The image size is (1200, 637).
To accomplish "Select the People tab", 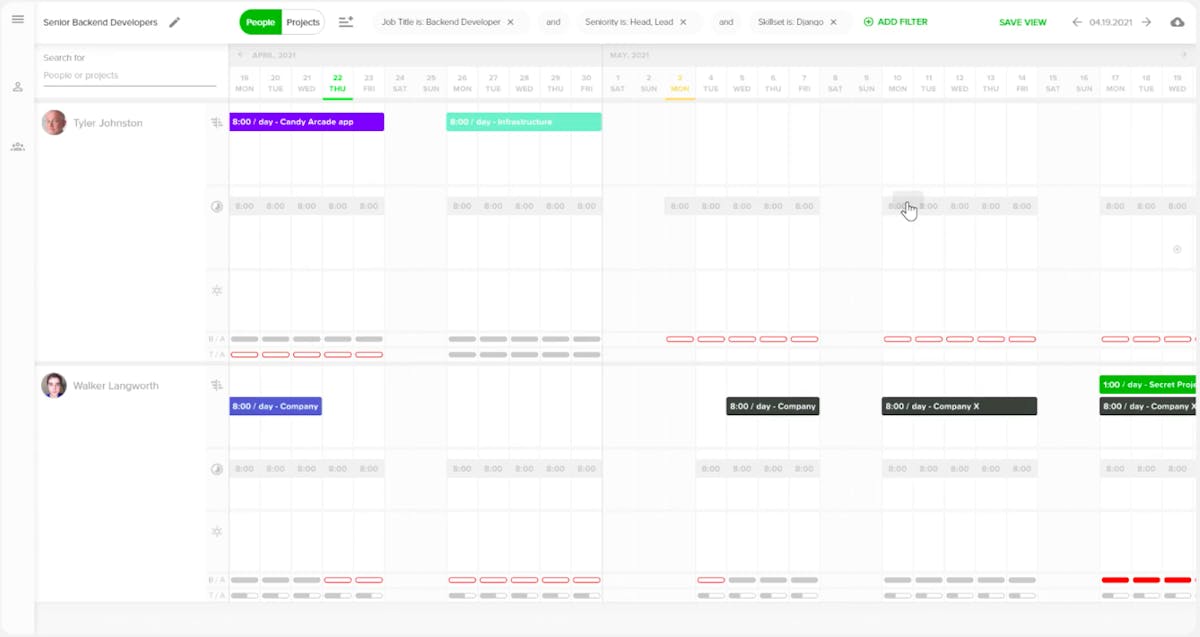I will pos(259,21).
